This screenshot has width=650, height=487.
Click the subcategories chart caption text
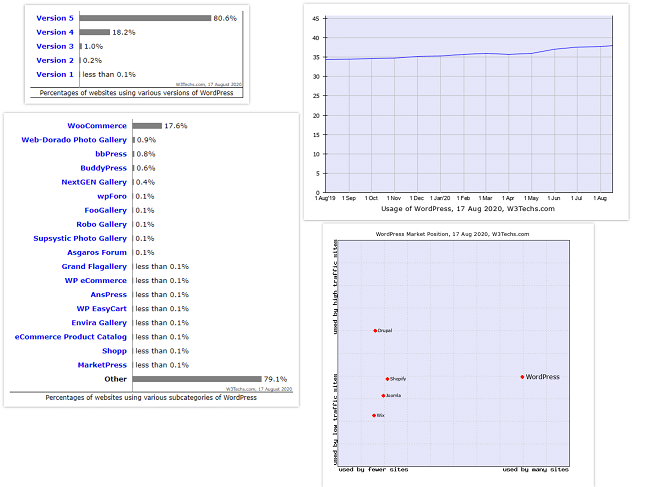coord(151,397)
